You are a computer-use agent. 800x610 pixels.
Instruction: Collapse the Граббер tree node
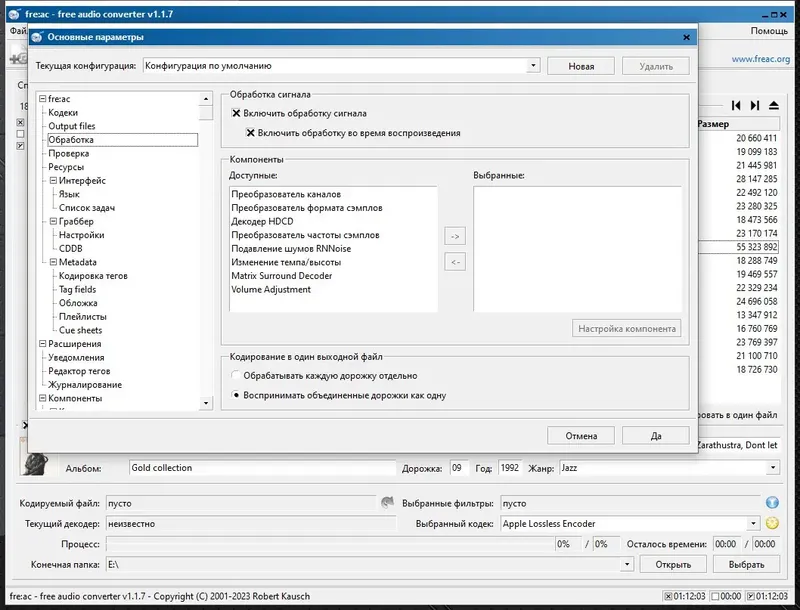(53, 221)
